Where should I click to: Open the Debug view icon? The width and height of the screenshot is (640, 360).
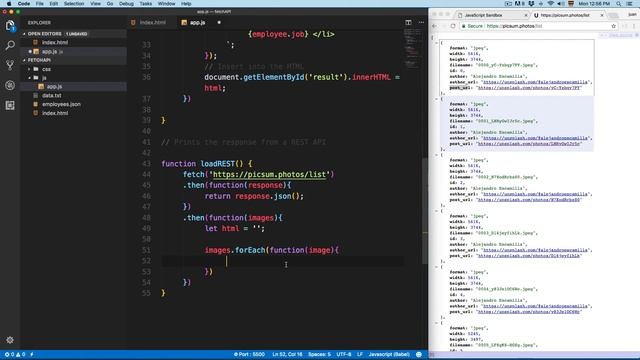point(10,85)
